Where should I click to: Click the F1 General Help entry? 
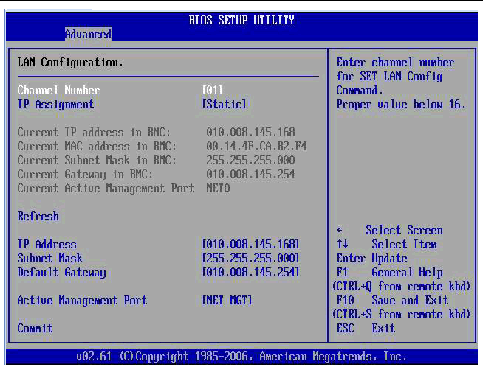pyautogui.click(x=389, y=273)
